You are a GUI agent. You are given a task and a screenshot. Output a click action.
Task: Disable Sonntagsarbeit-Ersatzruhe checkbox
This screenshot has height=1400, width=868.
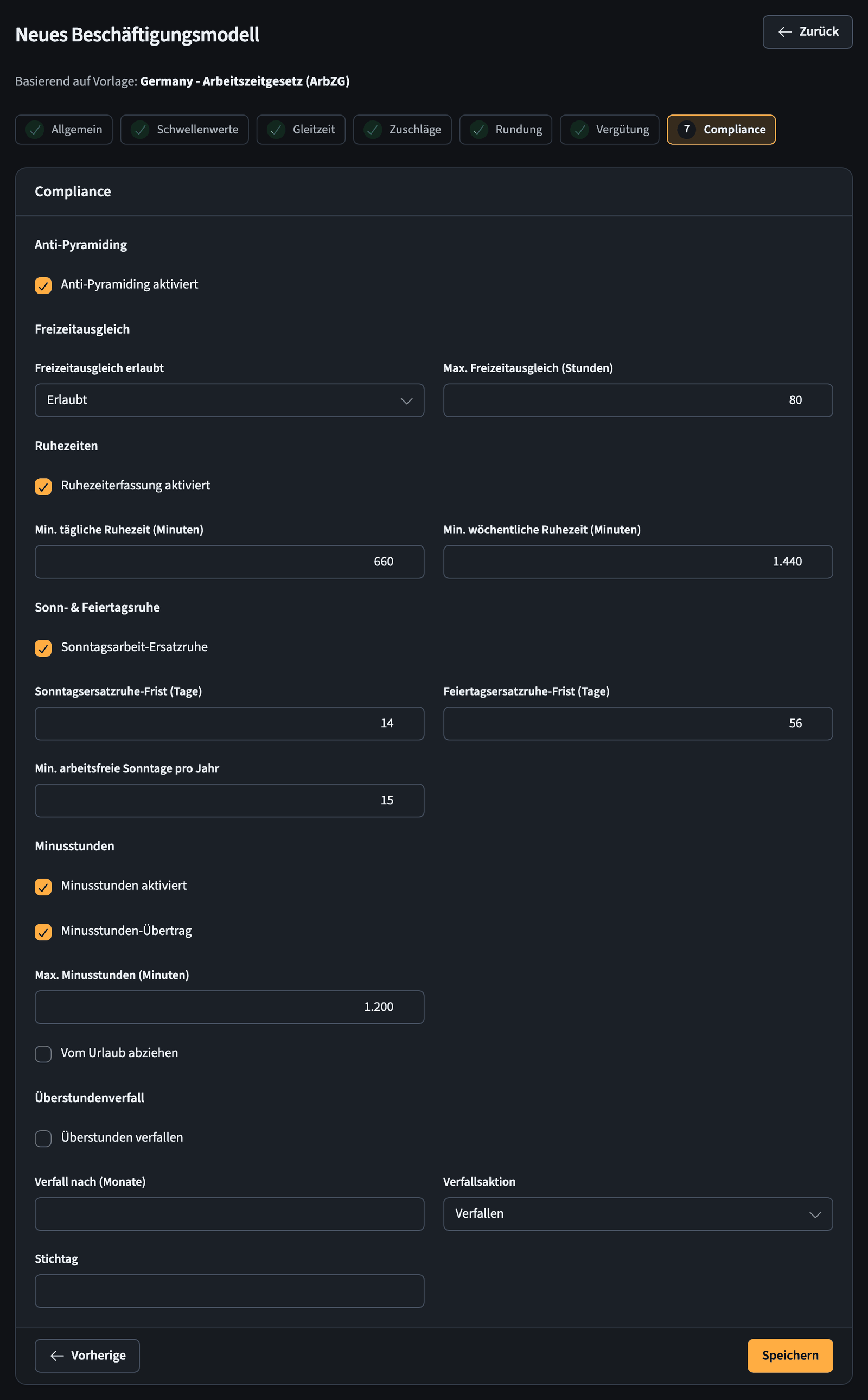pos(43,648)
